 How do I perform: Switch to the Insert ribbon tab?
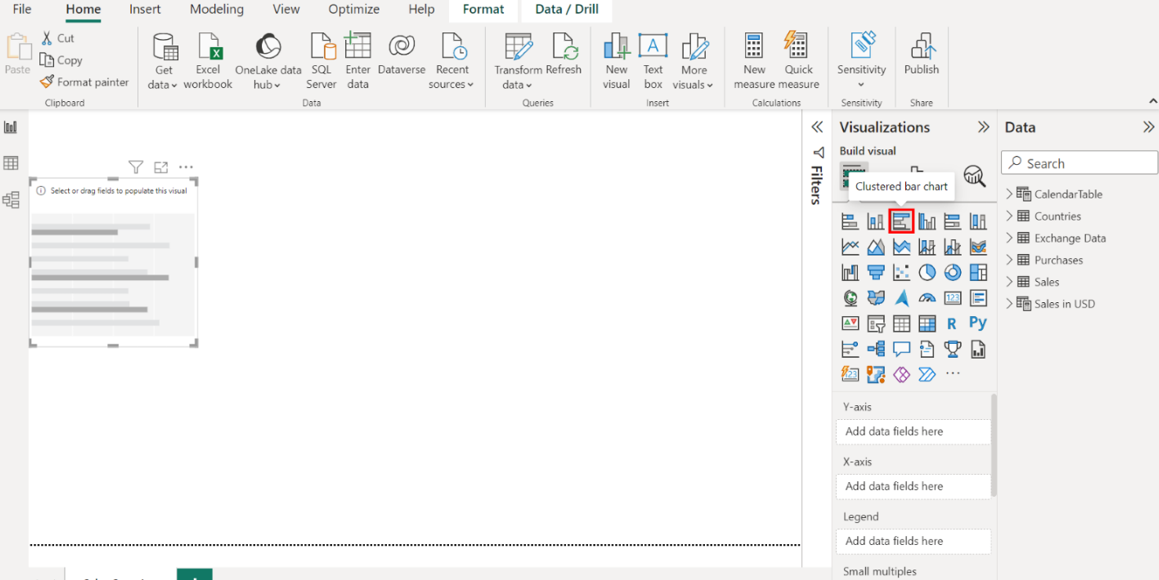coord(145,10)
